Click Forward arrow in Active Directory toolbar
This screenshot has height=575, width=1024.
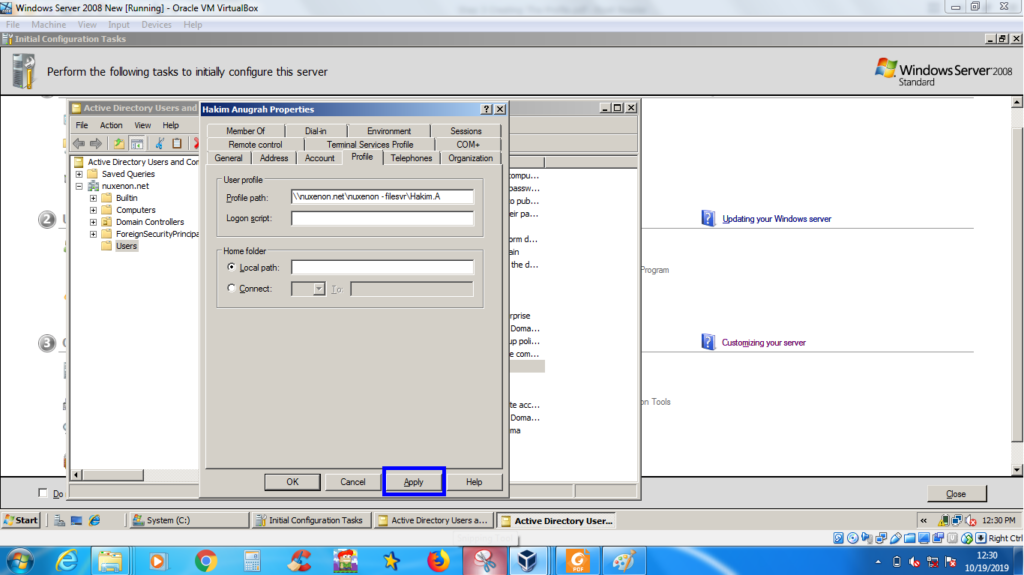click(96, 144)
